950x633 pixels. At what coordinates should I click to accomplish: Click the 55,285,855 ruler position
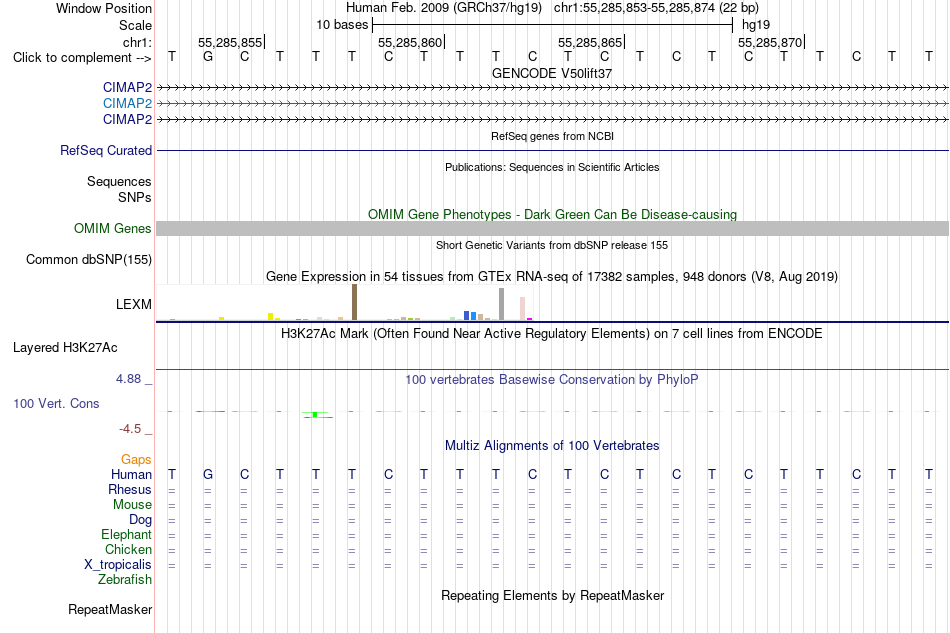point(230,42)
